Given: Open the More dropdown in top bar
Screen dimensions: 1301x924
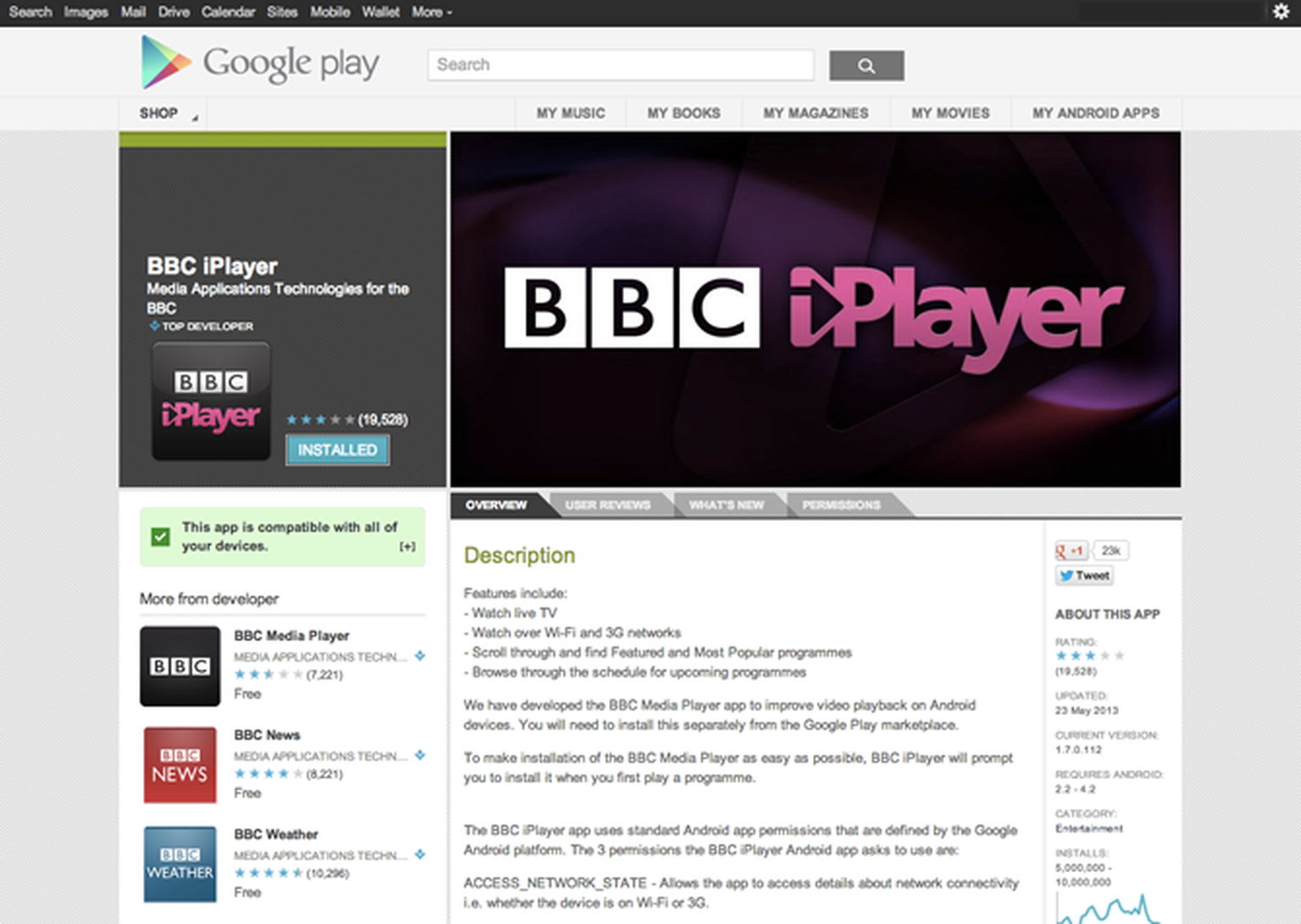Looking at the screenshot, I should (x=432, y=12).
